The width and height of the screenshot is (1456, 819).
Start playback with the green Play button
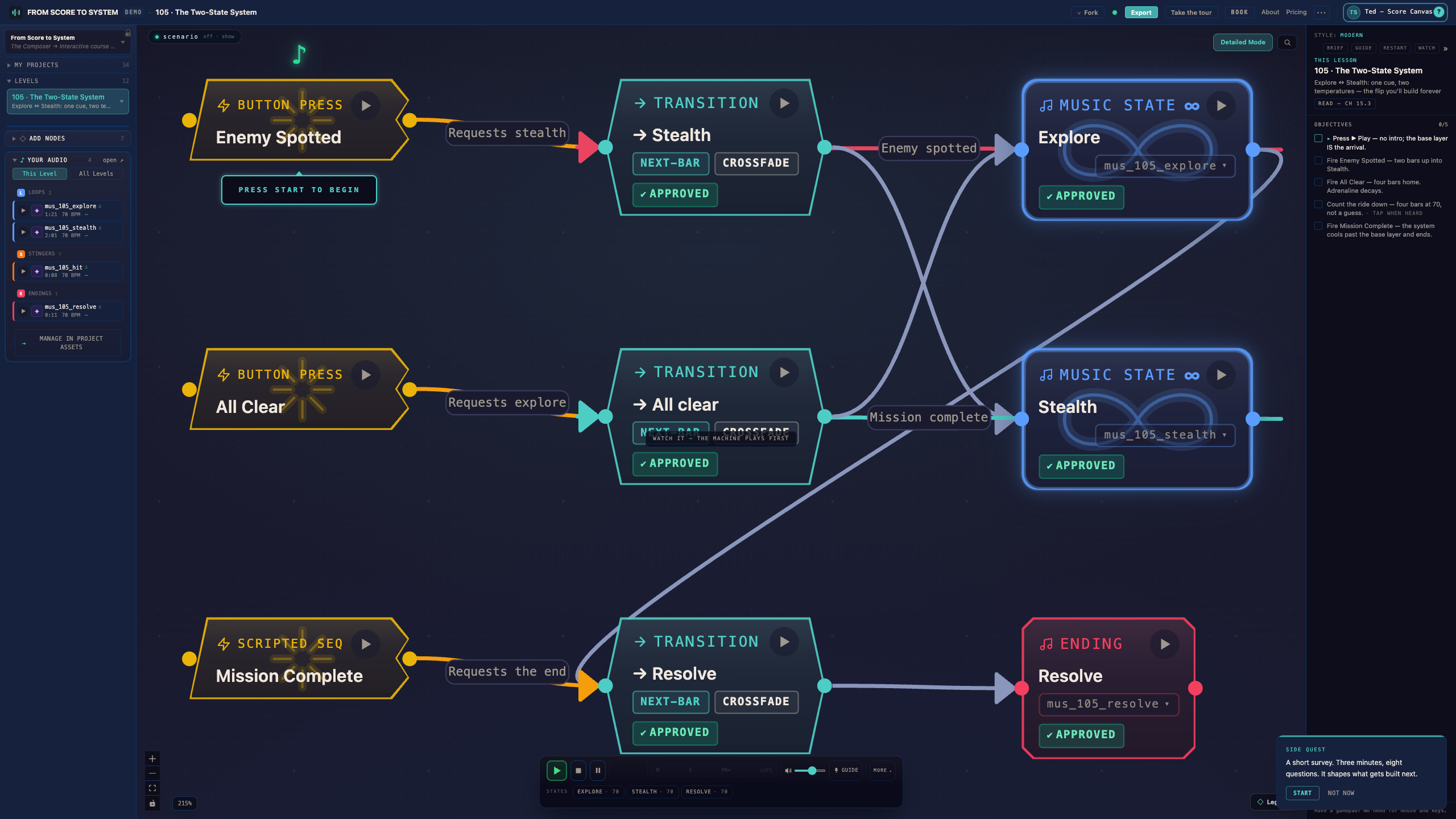[x=556, y=771]
